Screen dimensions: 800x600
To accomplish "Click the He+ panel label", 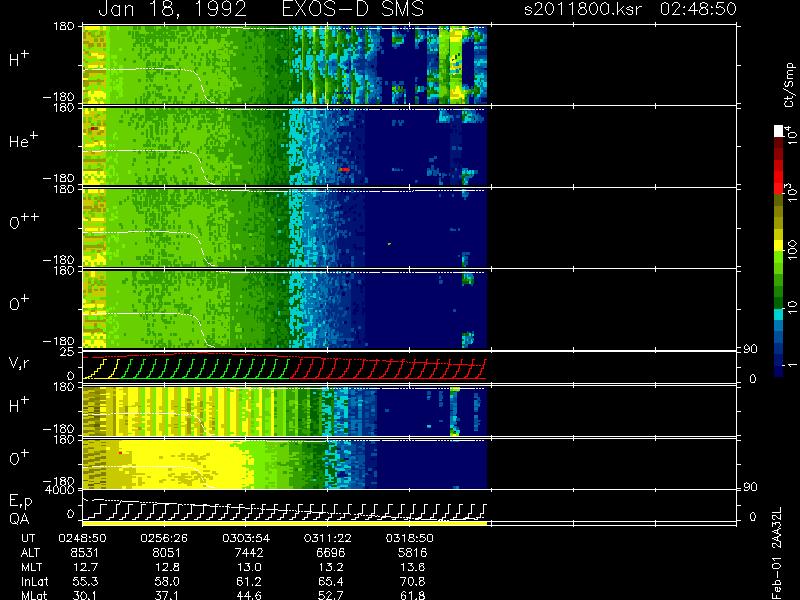I will click(23, 140).
